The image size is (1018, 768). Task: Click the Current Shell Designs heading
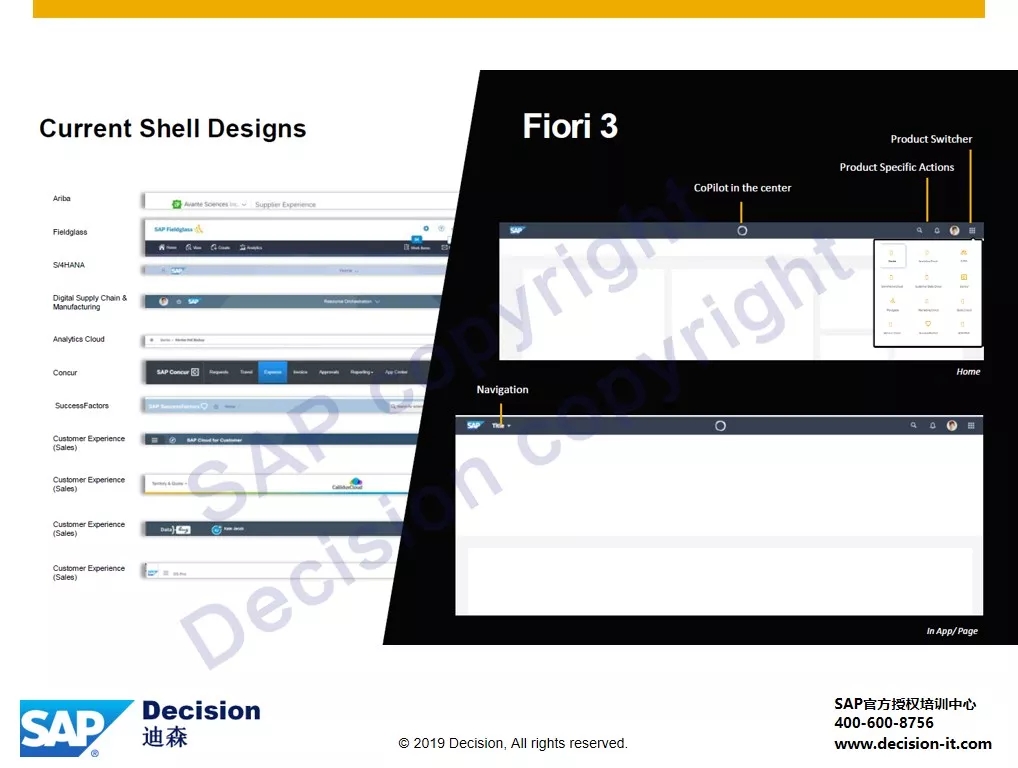[173, 129]
